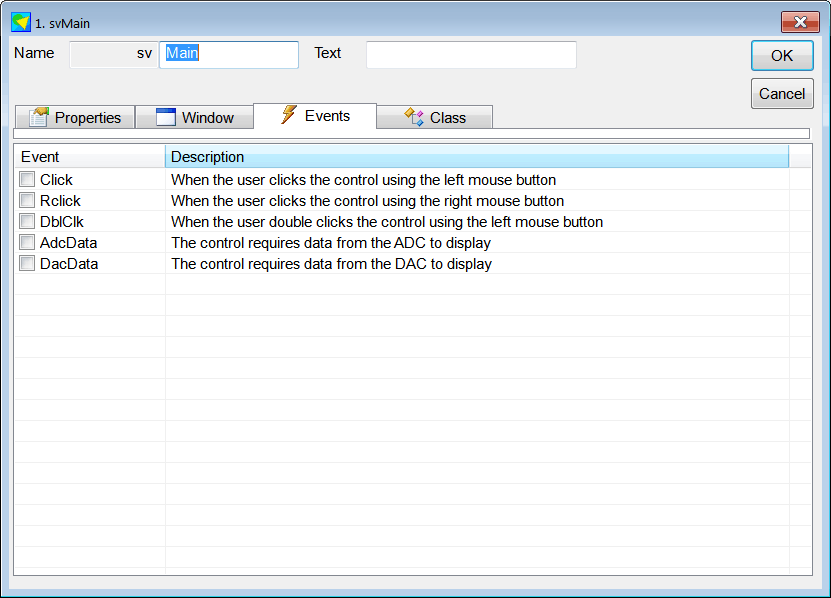Close the svMain dialog window

[x=800, y=22]
